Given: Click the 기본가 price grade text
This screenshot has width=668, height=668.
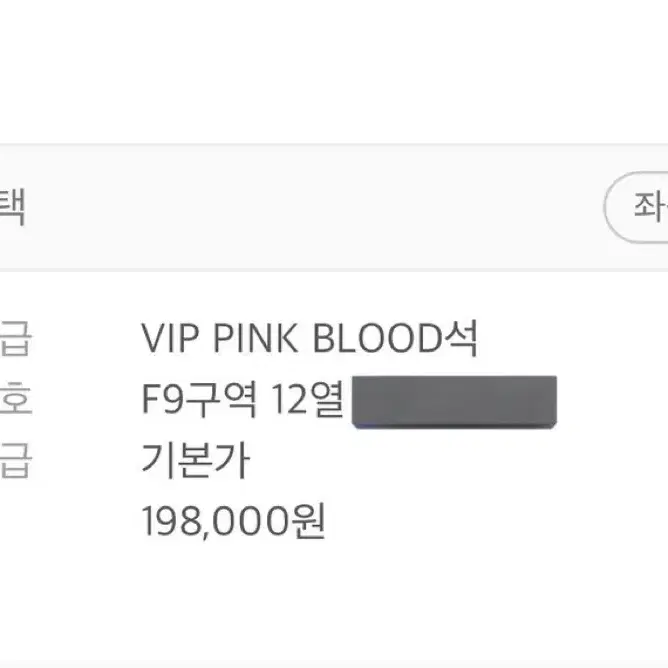Looking at the screenshot, I should pos(196,461).
